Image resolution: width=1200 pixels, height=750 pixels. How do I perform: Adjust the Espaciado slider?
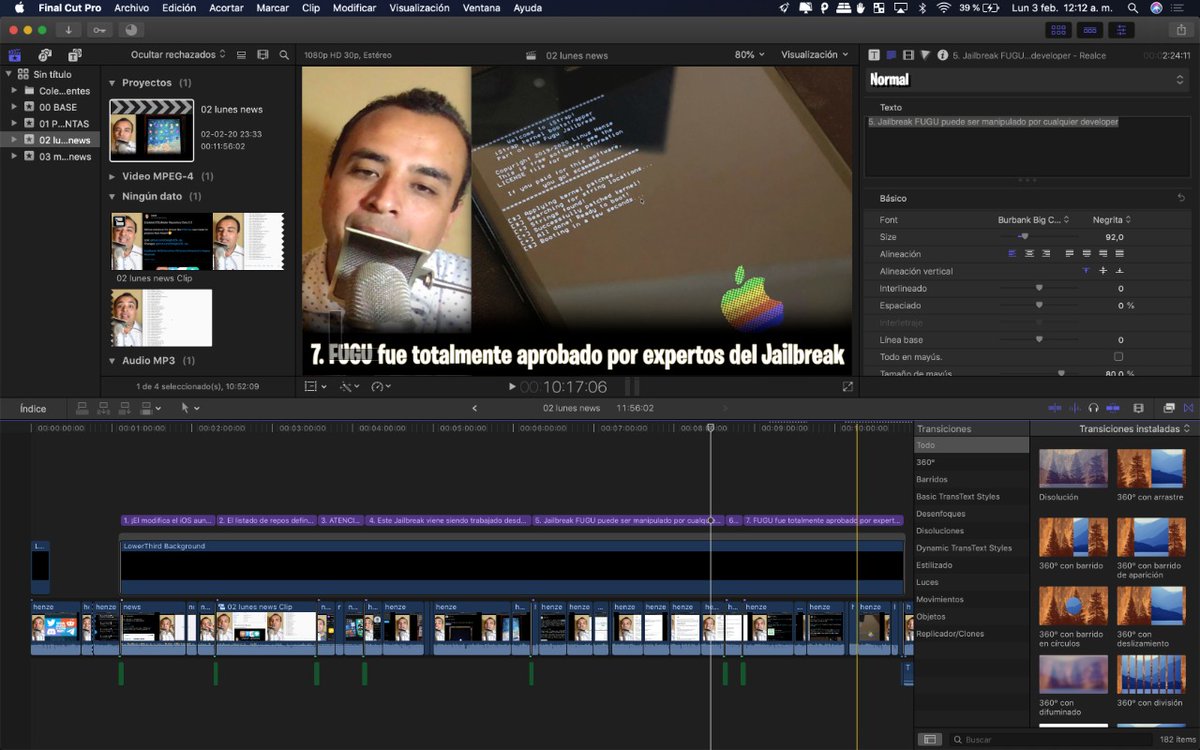tap(1039, 305)
